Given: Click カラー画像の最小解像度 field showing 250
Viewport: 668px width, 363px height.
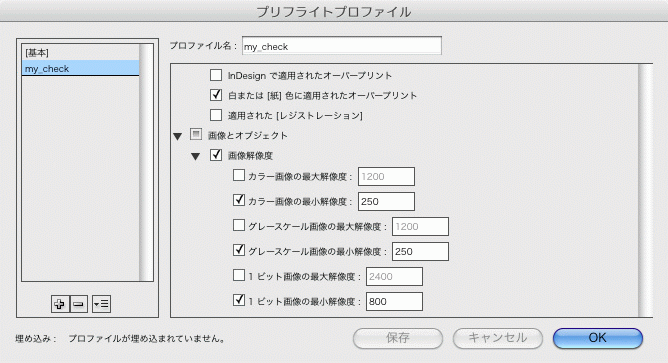Looking at the screenshot, I should click(x=386, y=202).
